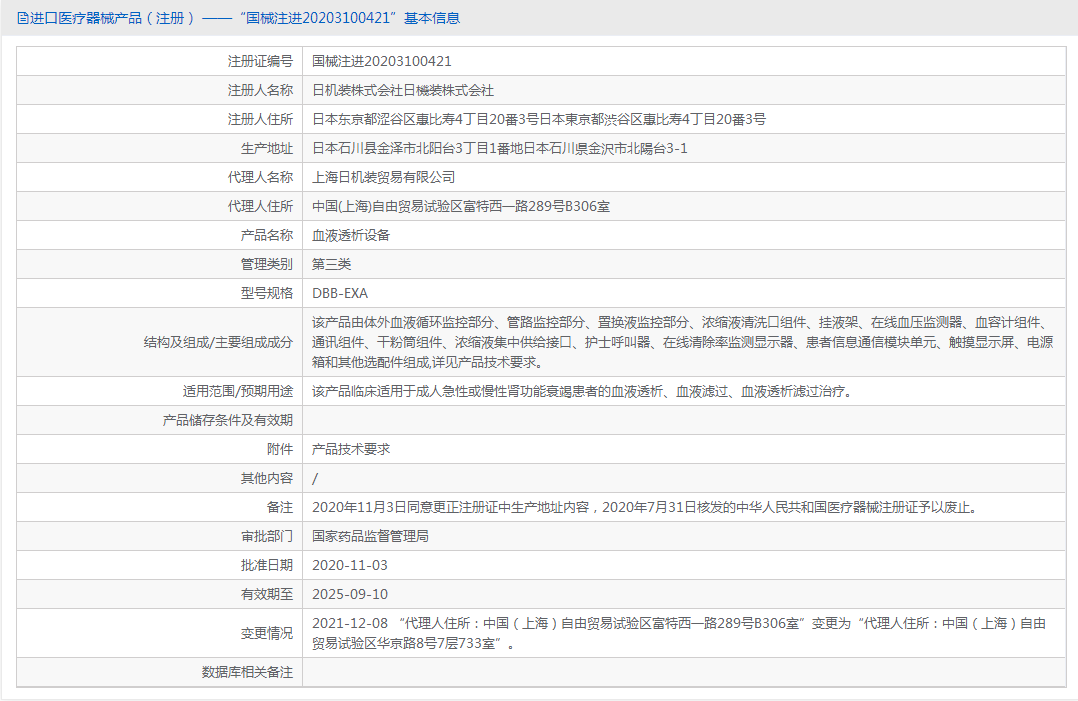Select management class value 第三类

[x=331, y=264]
